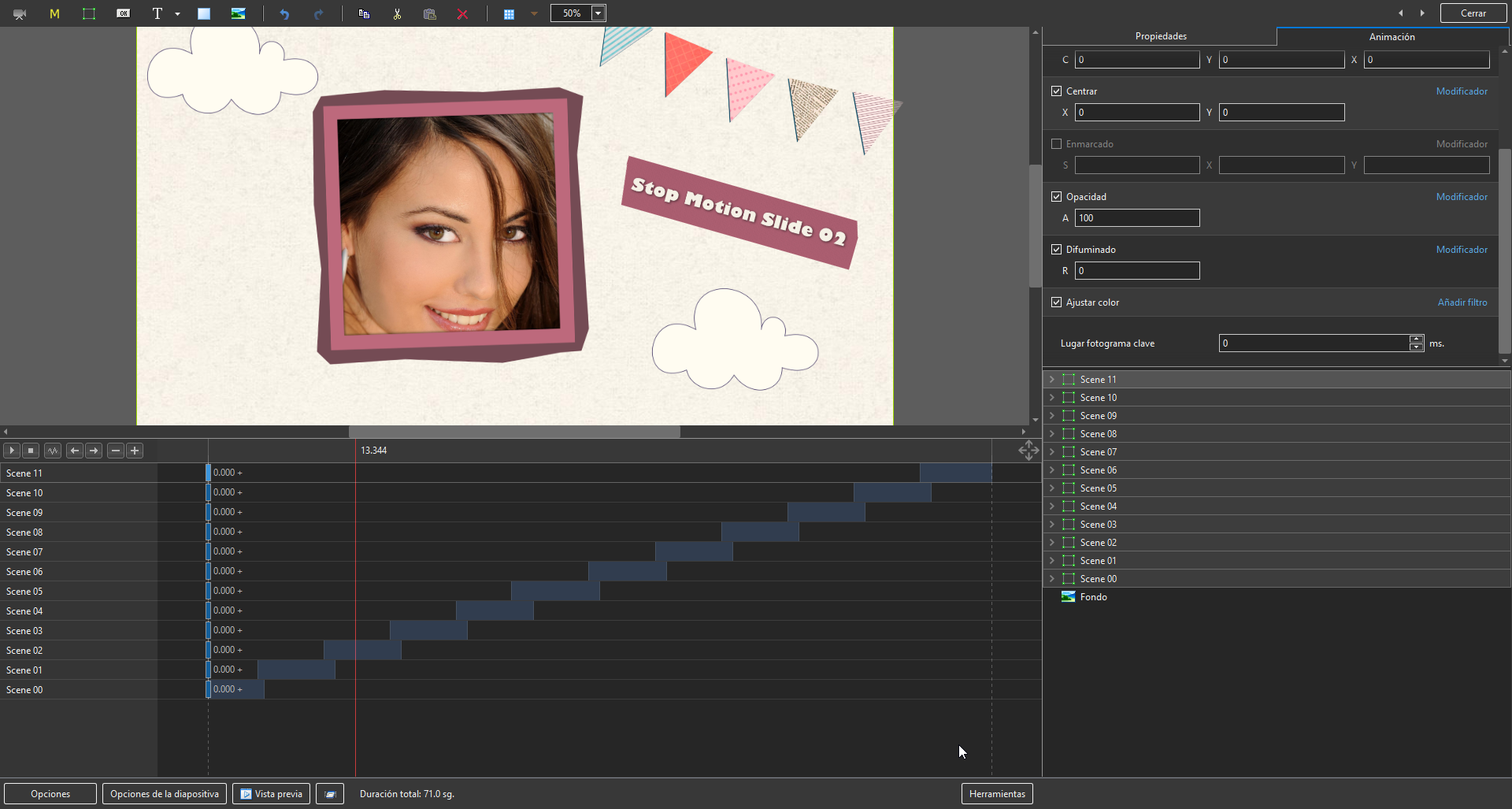Jump to next keyframe with right arrow
Viewport: 1512px width, 809px height.
94,451
